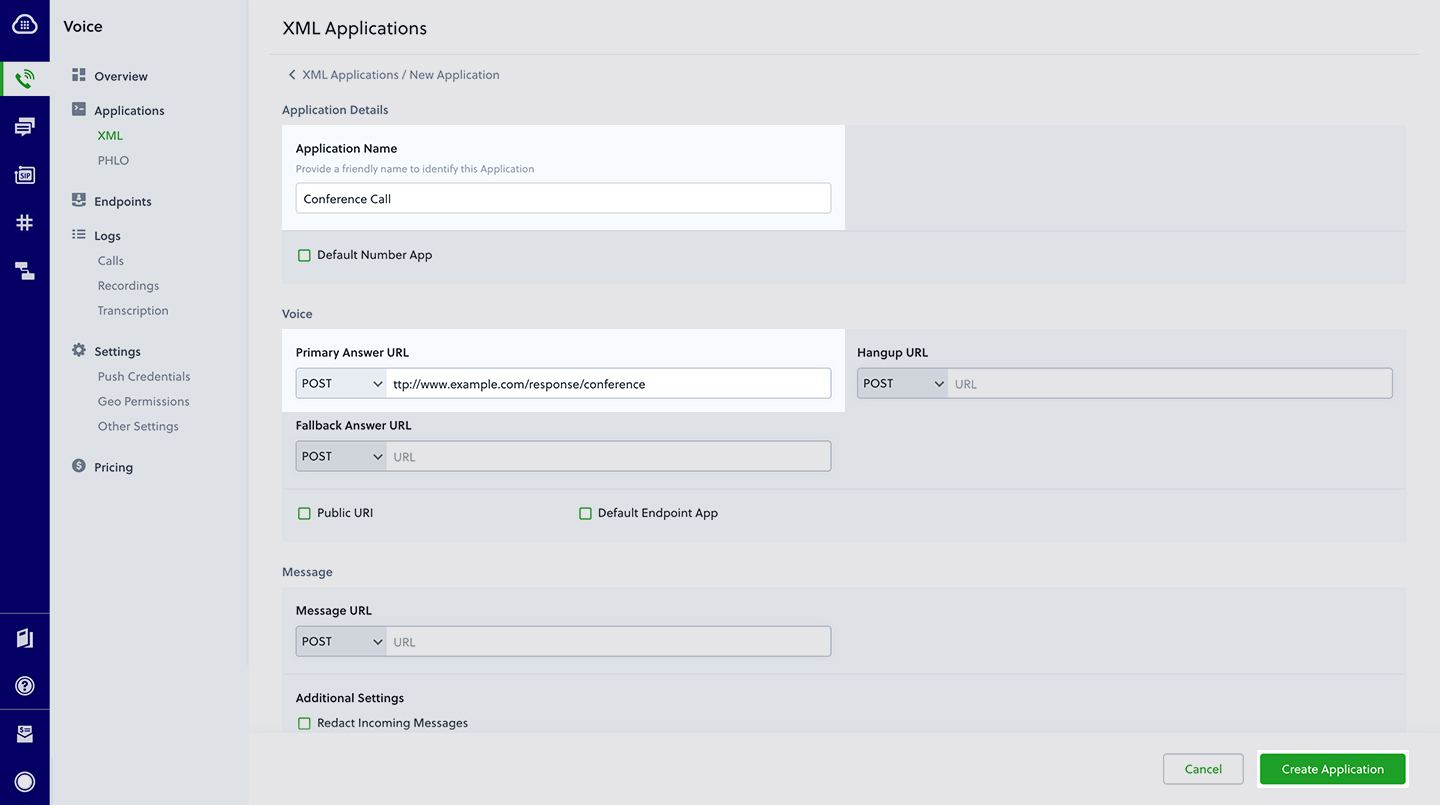Open the Hangup URL POST dropdown
Screen dimensions: 1440x805
pyautogui.click(x=902, y=383)
